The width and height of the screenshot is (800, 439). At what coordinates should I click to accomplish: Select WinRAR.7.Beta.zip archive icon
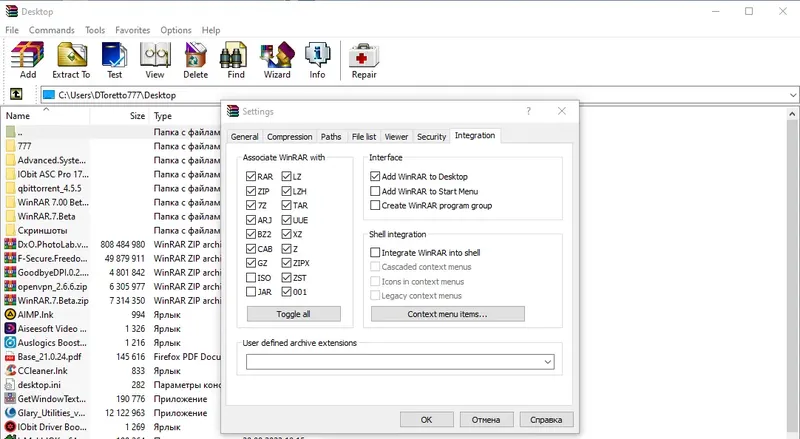(x=10, y=301)
